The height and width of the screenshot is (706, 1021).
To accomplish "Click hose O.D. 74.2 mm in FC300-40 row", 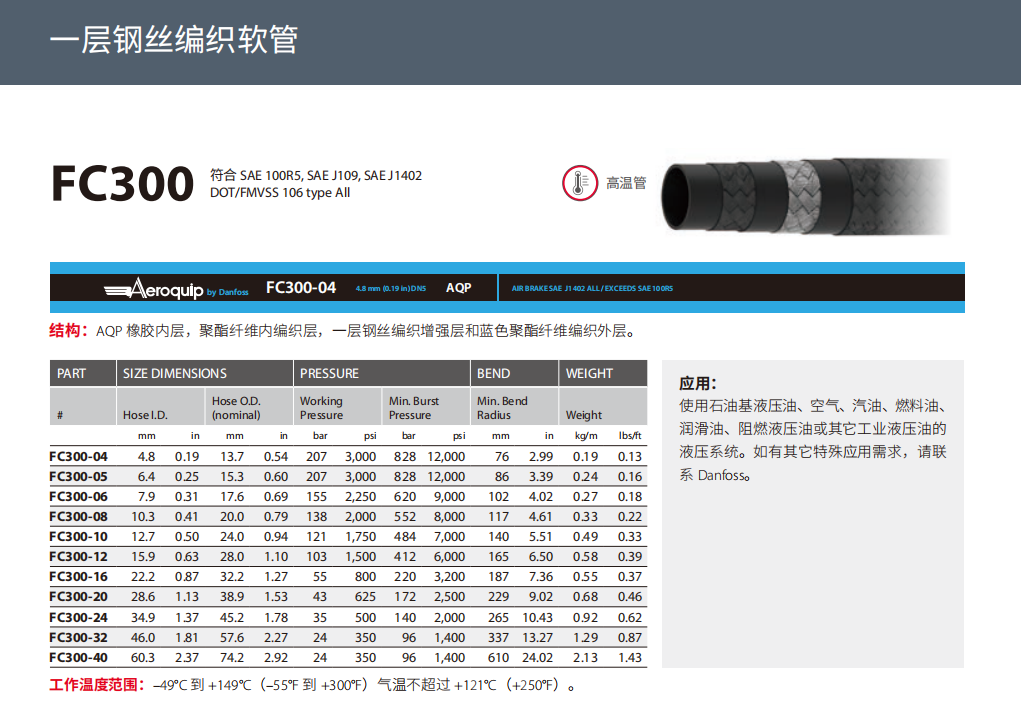I will pyautogui.click(x=232, y=658).
